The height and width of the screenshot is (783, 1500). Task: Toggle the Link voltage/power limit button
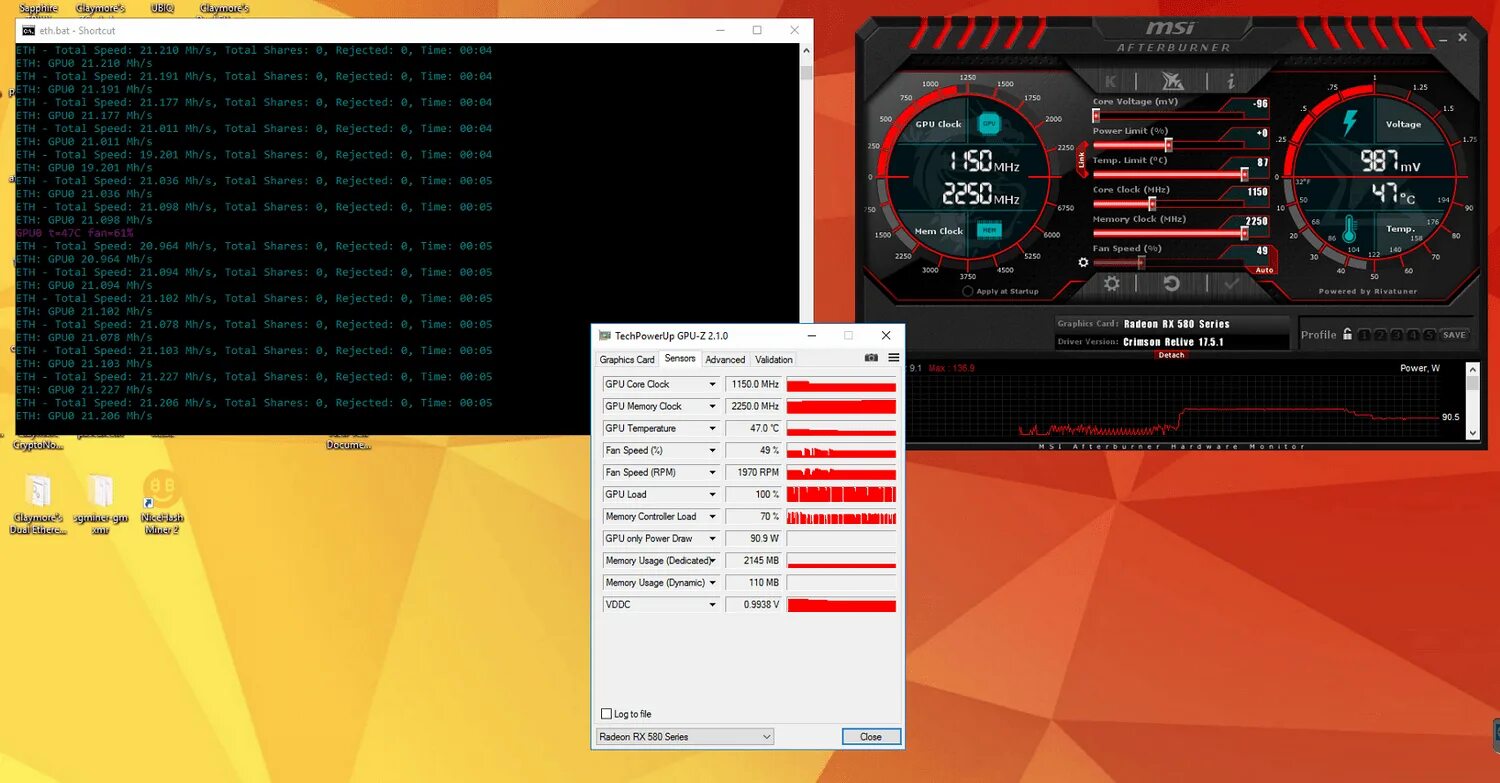click(x=1081, y=160)
